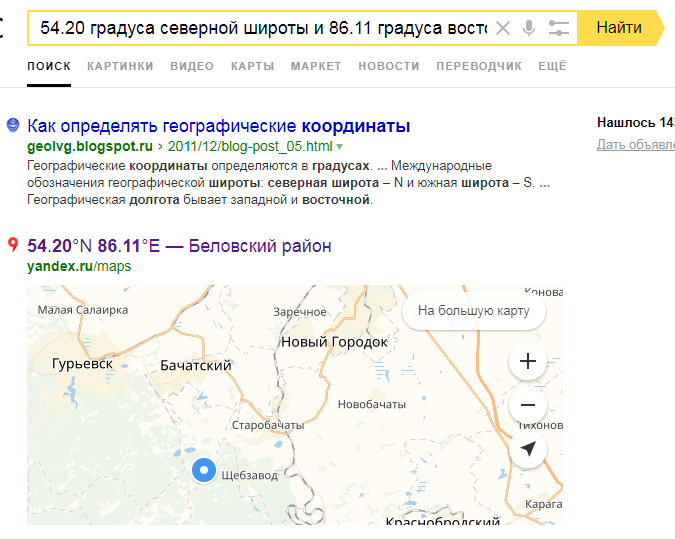Click the Старобачаты label on map

tap(268, 425)
